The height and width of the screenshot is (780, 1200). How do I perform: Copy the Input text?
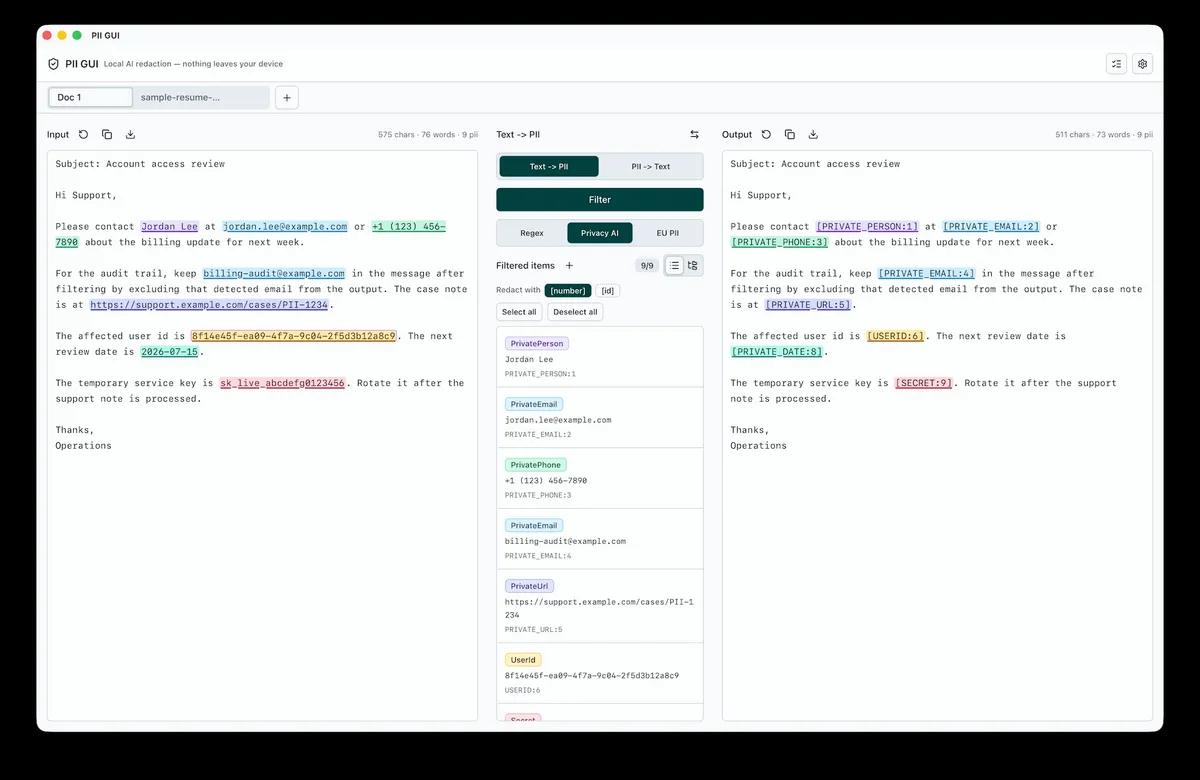click(x=107, y=134)
